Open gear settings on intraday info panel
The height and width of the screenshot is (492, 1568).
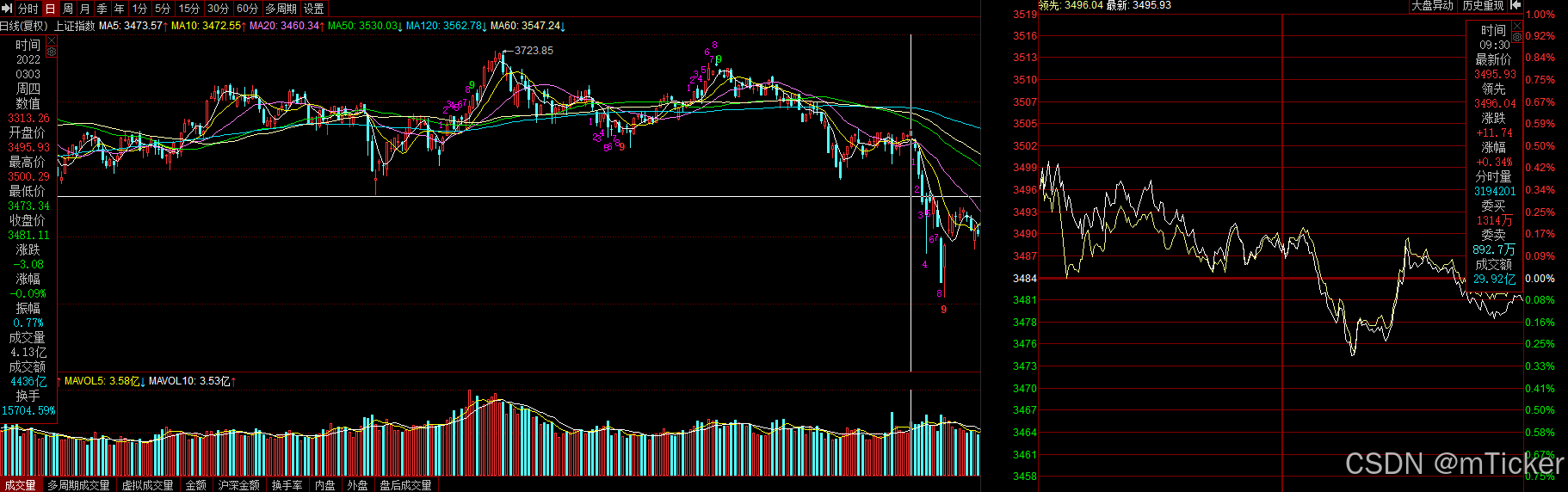point(1517,37)
